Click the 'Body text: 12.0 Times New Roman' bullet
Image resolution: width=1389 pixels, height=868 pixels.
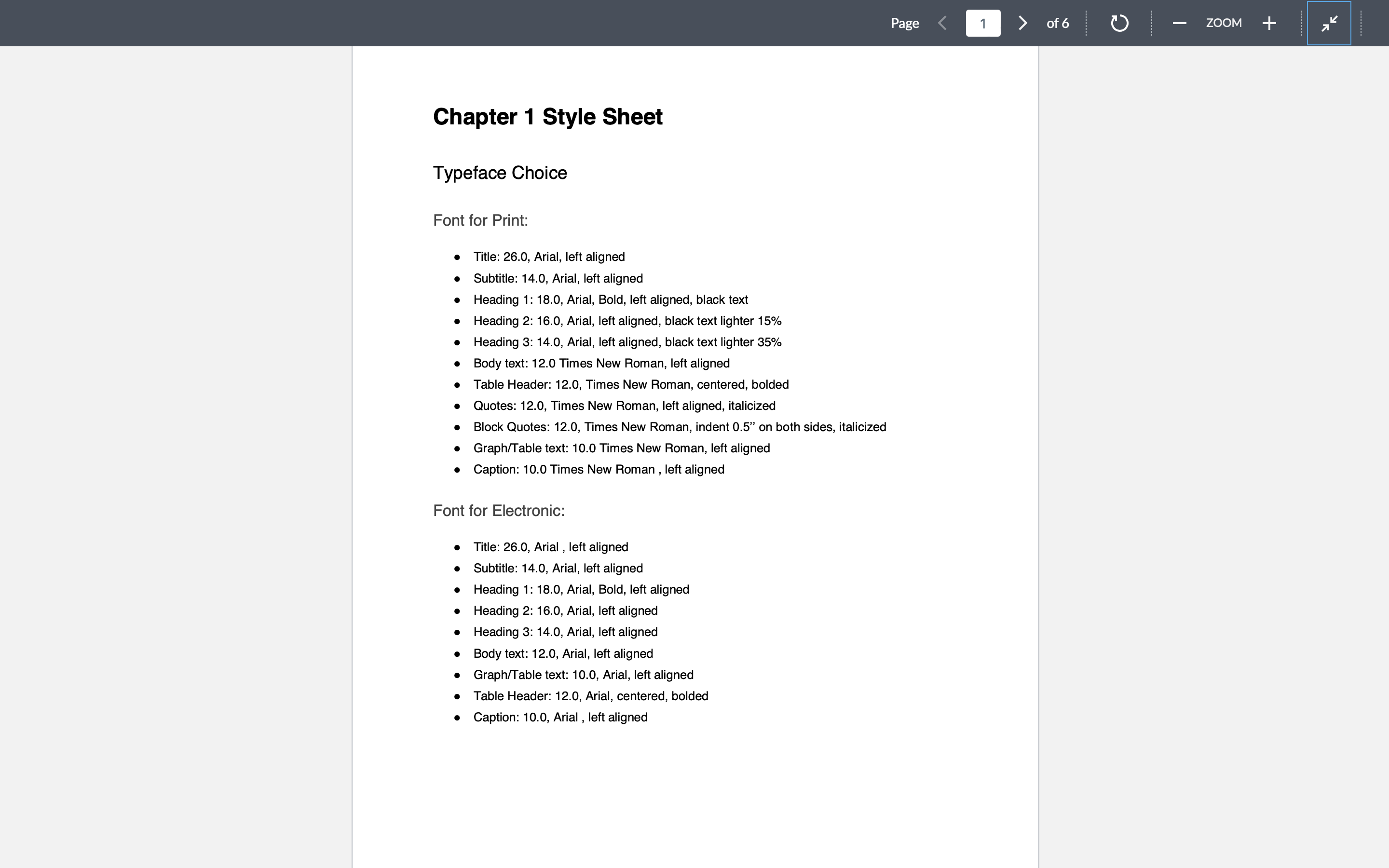[601, 363]
